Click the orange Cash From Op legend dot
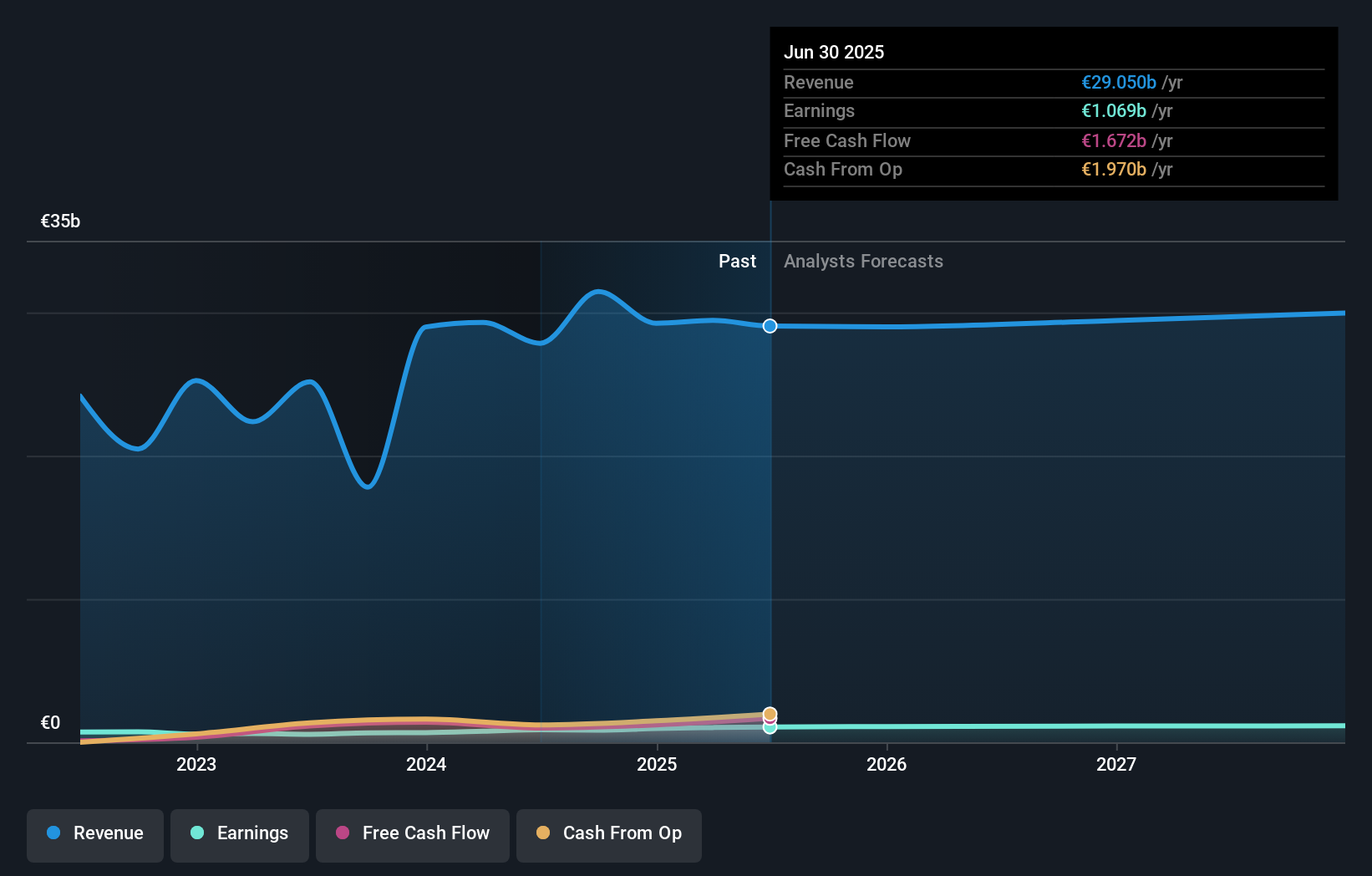This screenshot has width=1372, height=876. tap(543, 833)
